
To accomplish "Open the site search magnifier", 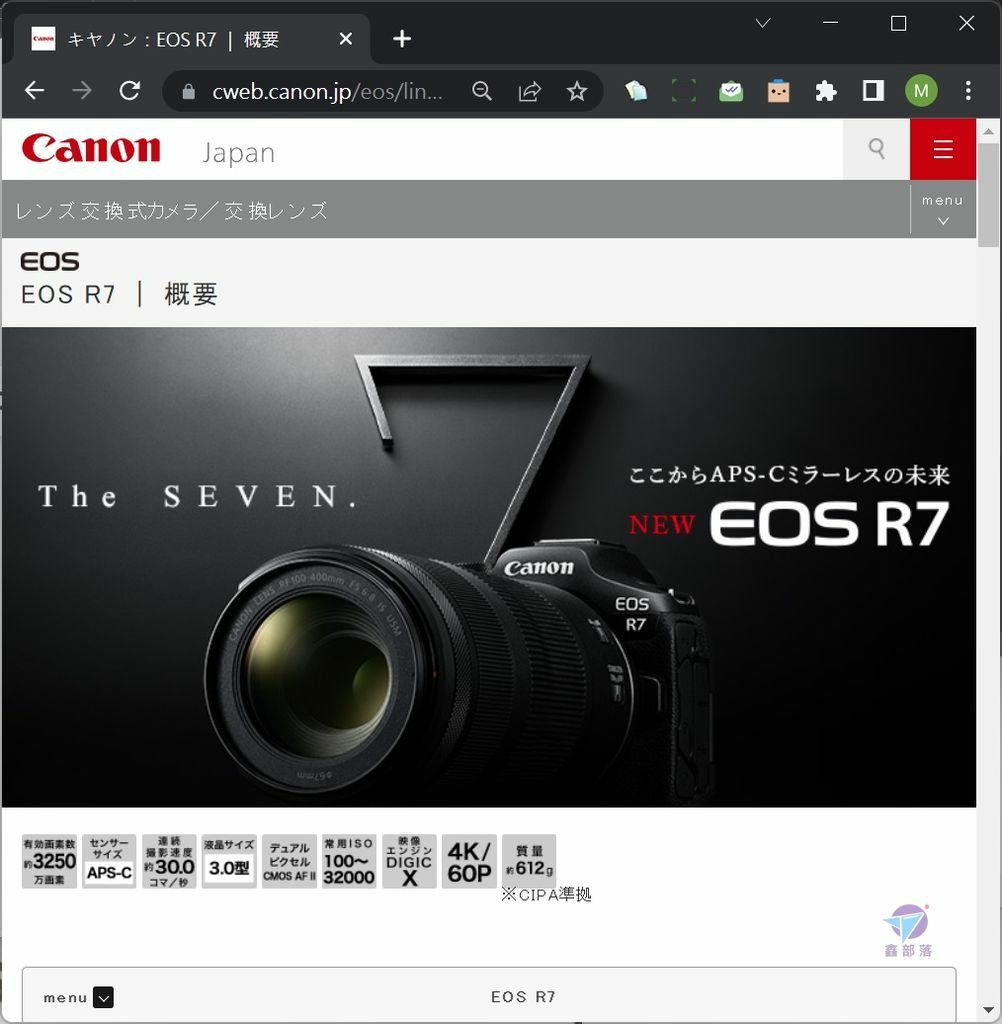I will tap(877, 149).
